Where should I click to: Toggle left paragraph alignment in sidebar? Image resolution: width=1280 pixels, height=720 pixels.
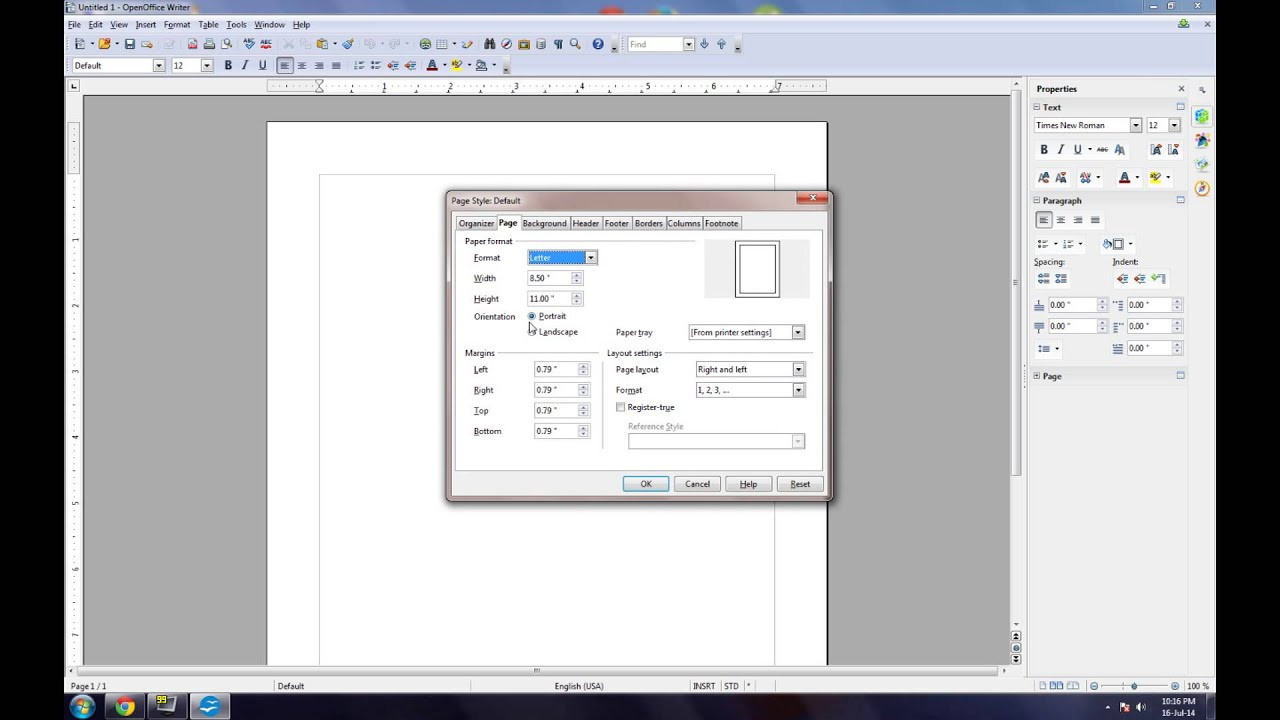tap(1044, 220)
